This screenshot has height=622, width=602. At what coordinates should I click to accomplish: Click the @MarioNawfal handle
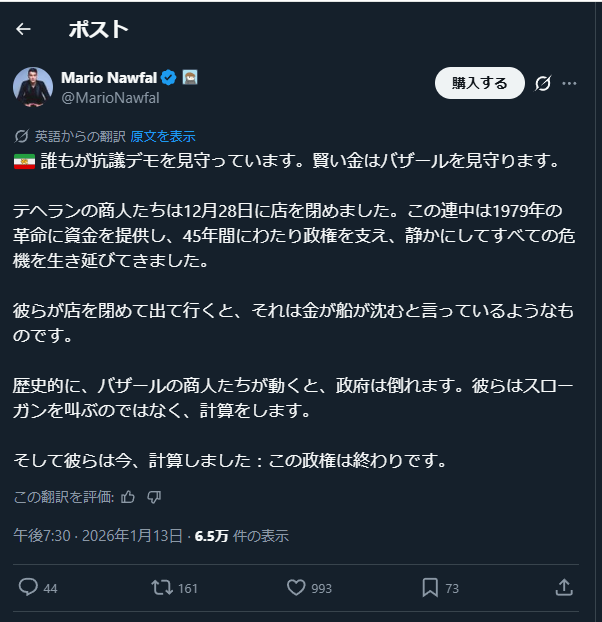(x=110, y=97)
